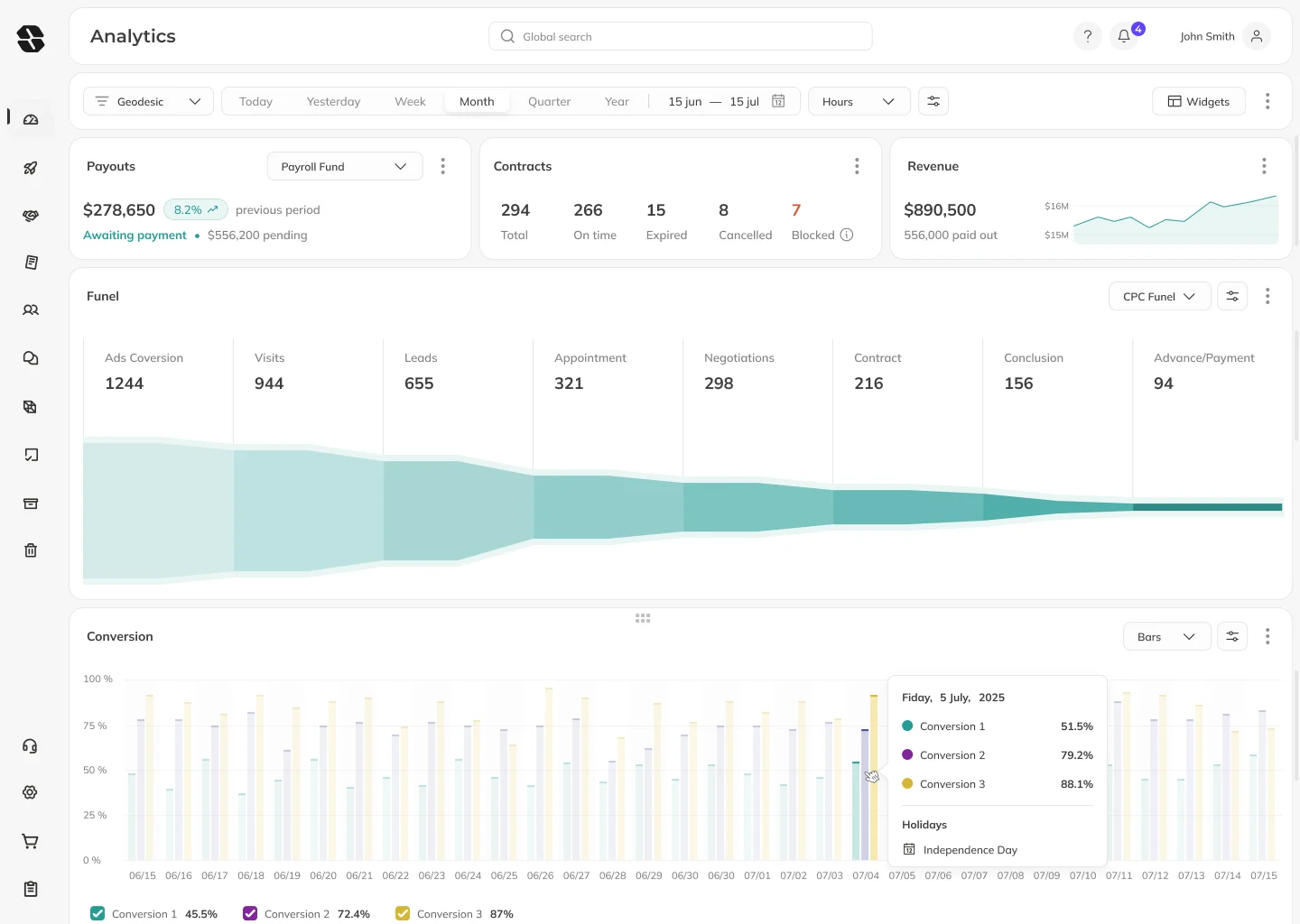The height and width of the screenshot is (924, 1300).
Task: Open the Dashboard analytics icon in sidebar
Action: pyautogui.click(x=31, y=117)
